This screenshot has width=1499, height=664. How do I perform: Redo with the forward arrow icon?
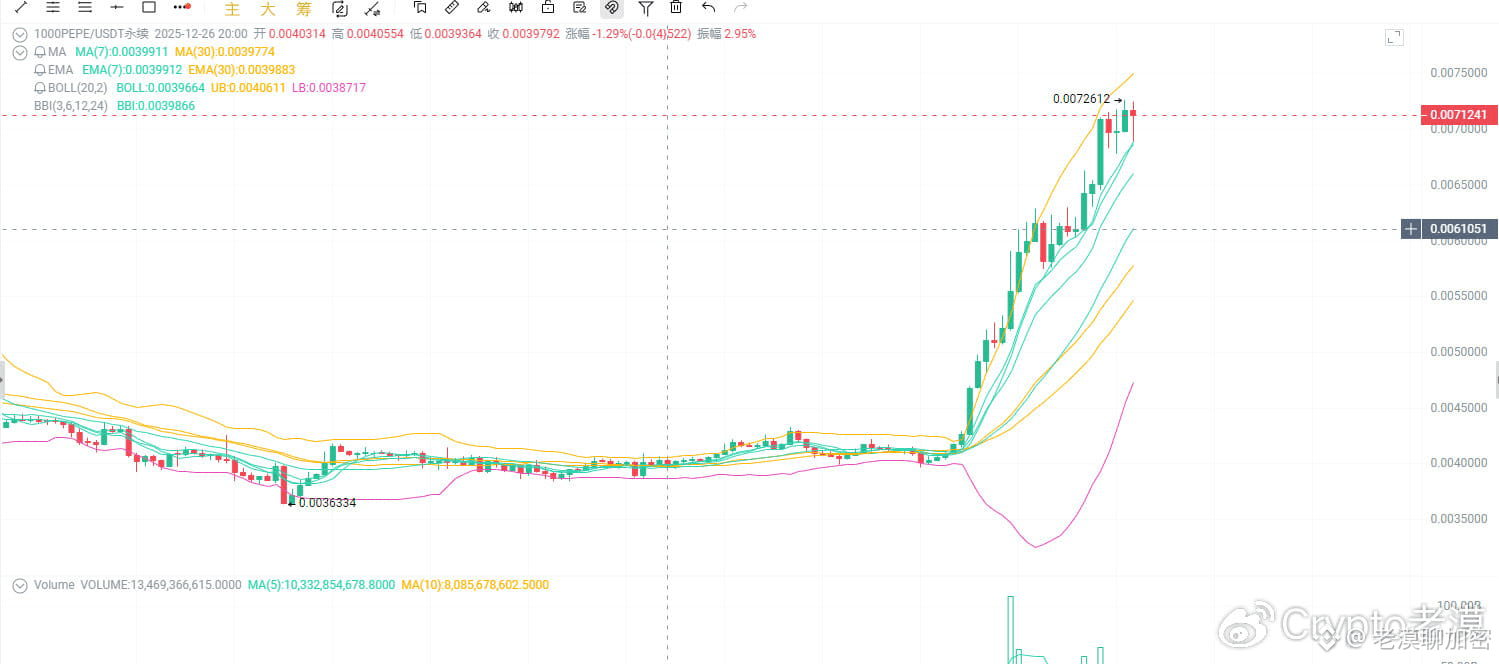coord(740,8)
